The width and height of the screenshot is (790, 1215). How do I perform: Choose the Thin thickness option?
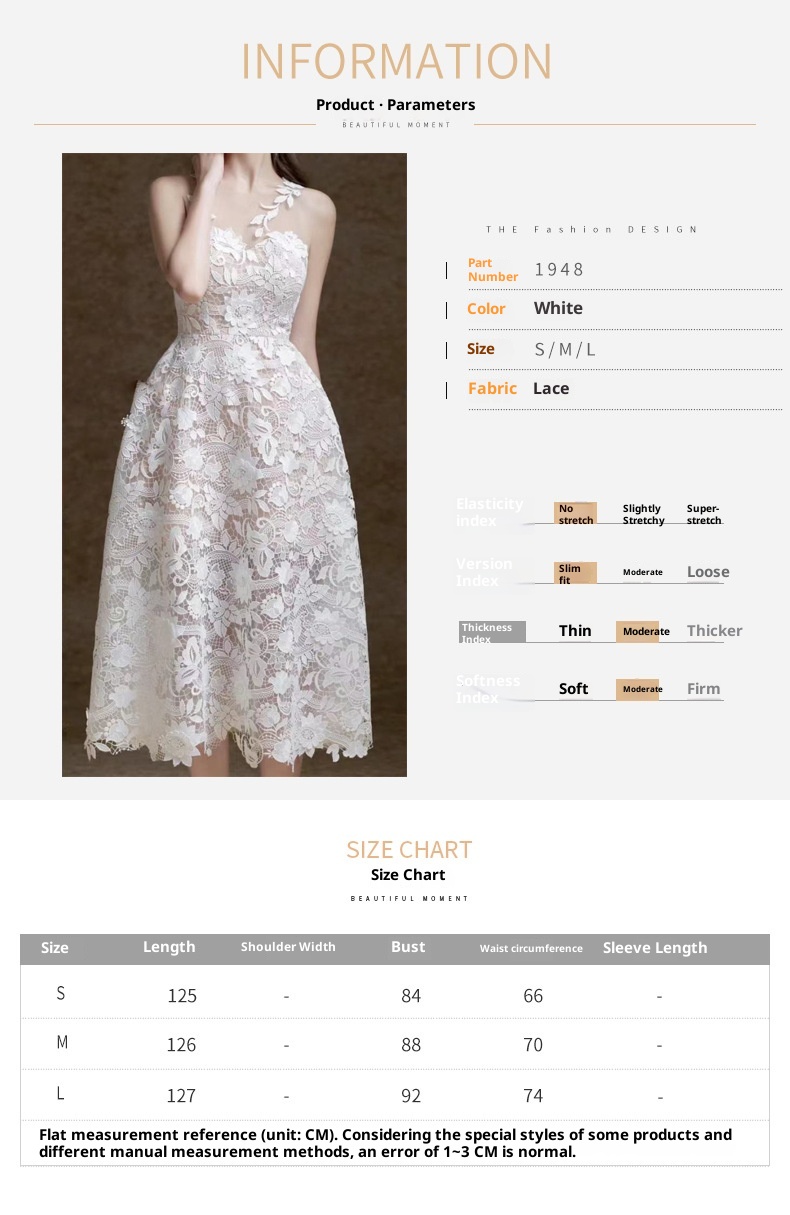tap(575, 631)
